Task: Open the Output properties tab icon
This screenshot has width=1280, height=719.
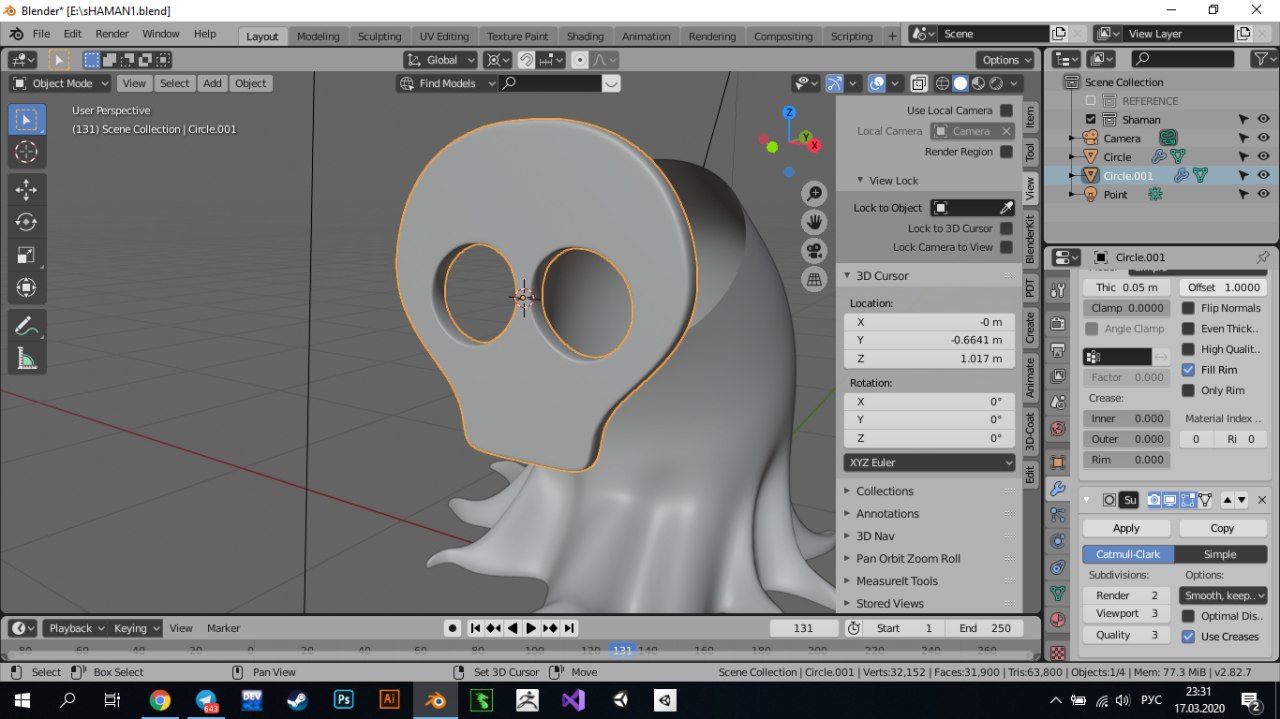Action: tap(1058, 350)
